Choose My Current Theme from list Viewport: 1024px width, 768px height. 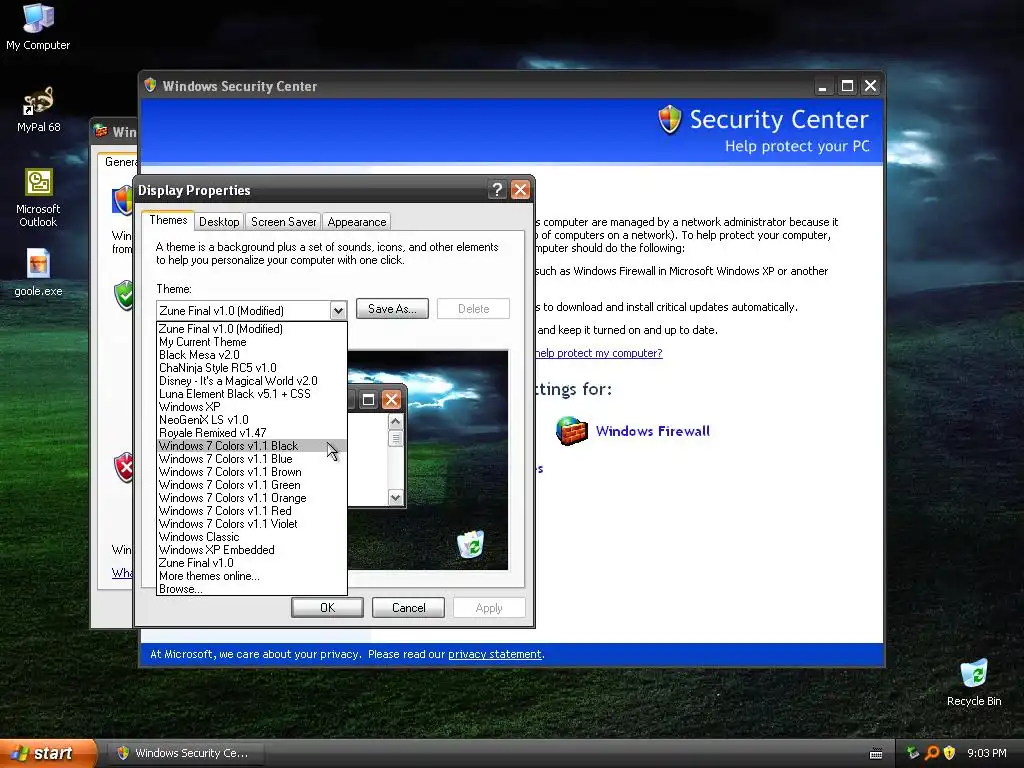coord(251,342)
